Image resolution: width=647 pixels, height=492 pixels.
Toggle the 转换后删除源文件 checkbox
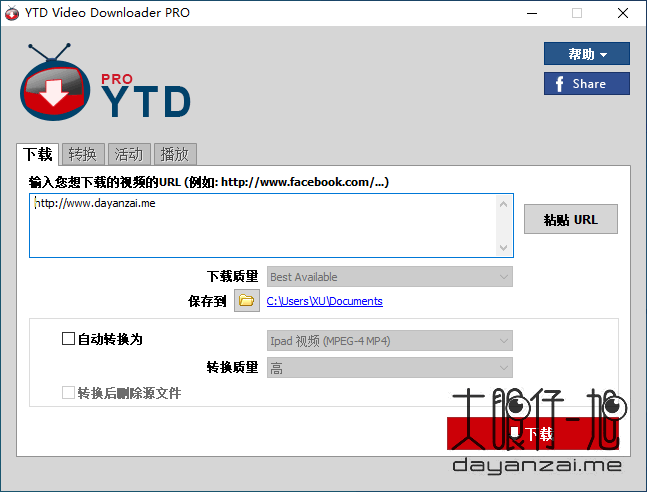coord(68,393)
